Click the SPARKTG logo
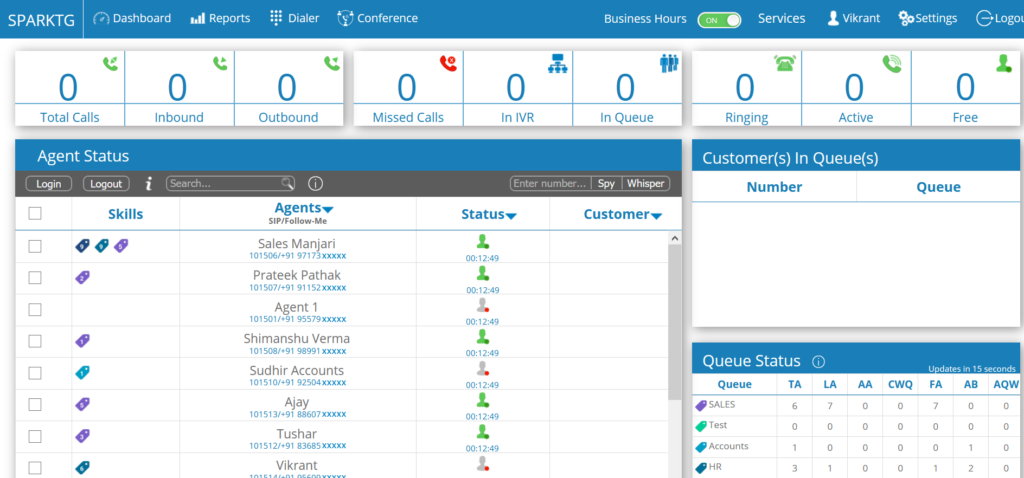The height and width of the screenshot is (478, 1024). click(42, 19)
